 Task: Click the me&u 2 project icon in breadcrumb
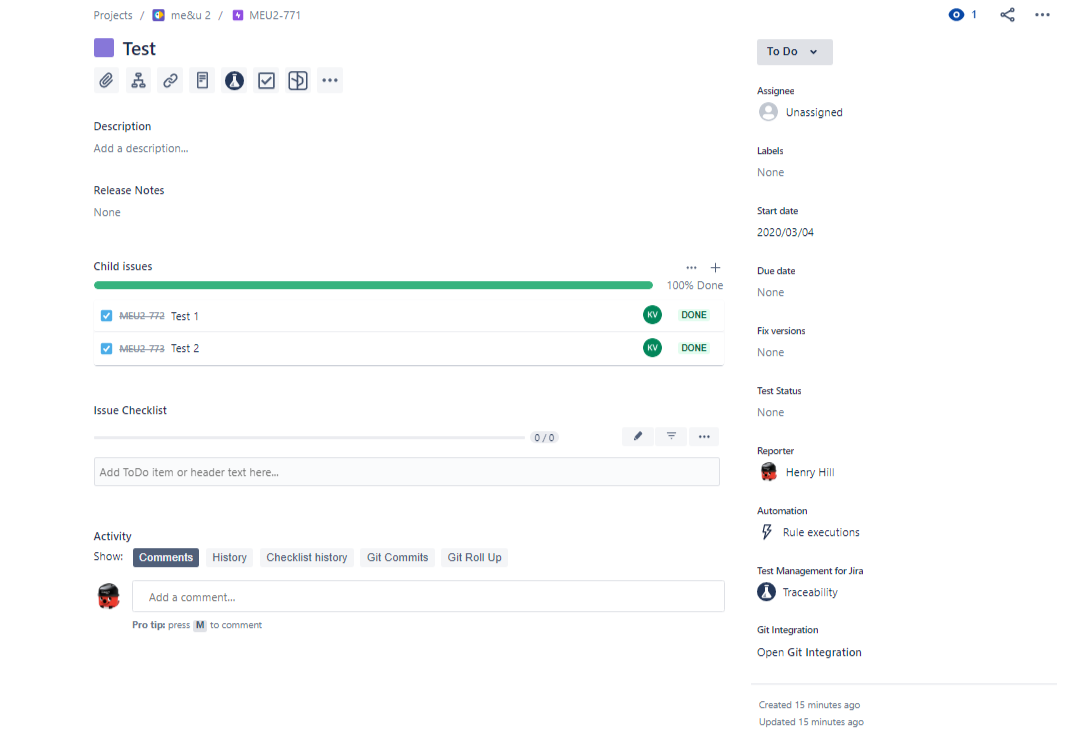159,15
